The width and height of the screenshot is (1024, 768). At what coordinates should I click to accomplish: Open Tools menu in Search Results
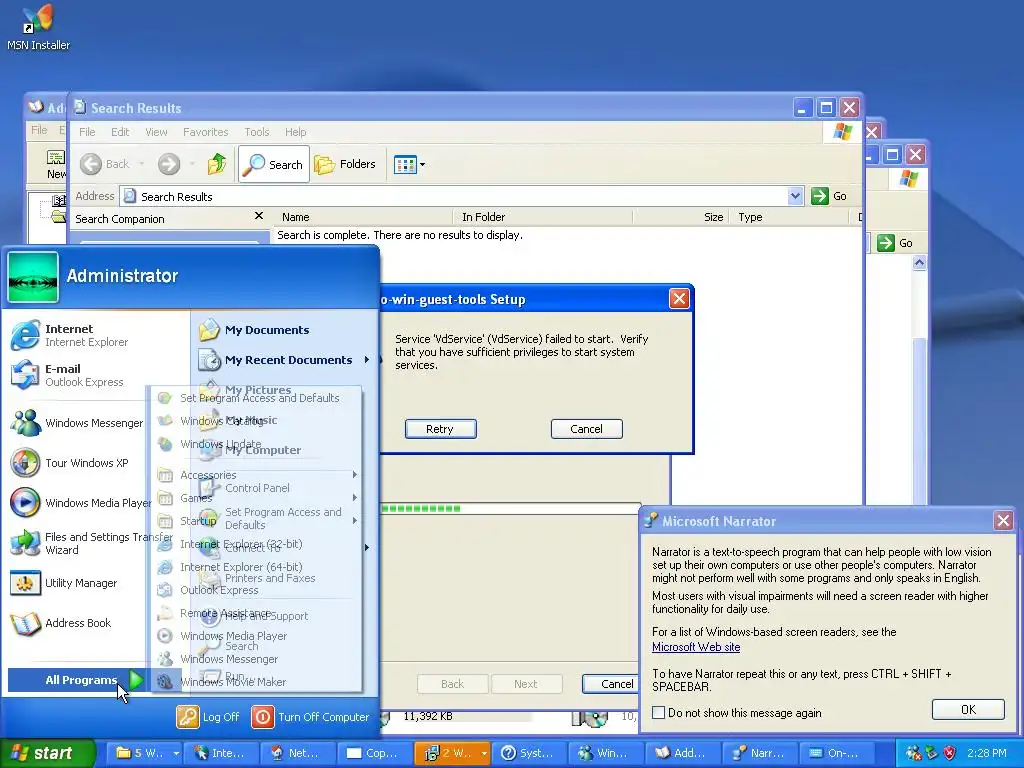tap(257, 132)
